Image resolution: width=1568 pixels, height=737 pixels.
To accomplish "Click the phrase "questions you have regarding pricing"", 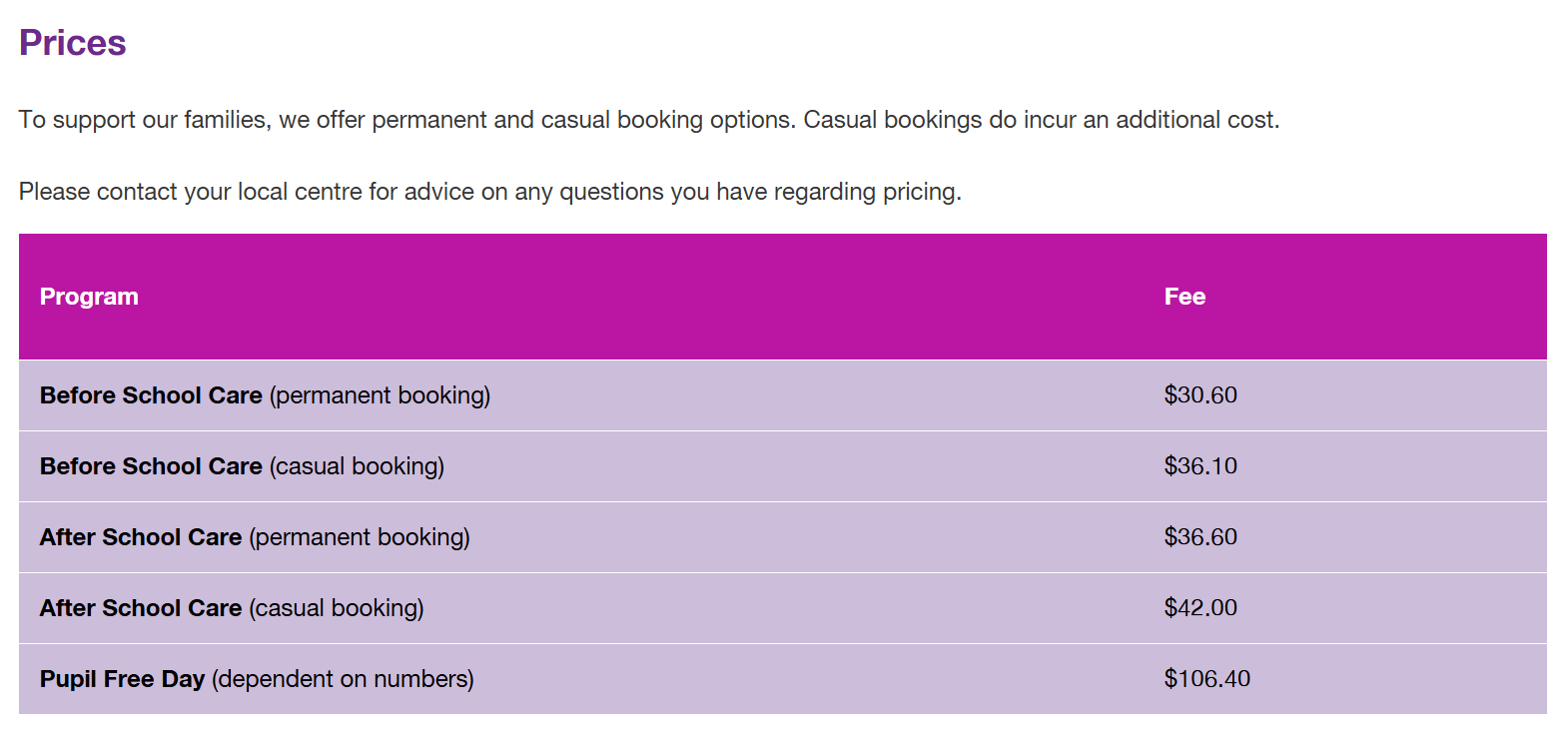I will click(x=759, y=192).
